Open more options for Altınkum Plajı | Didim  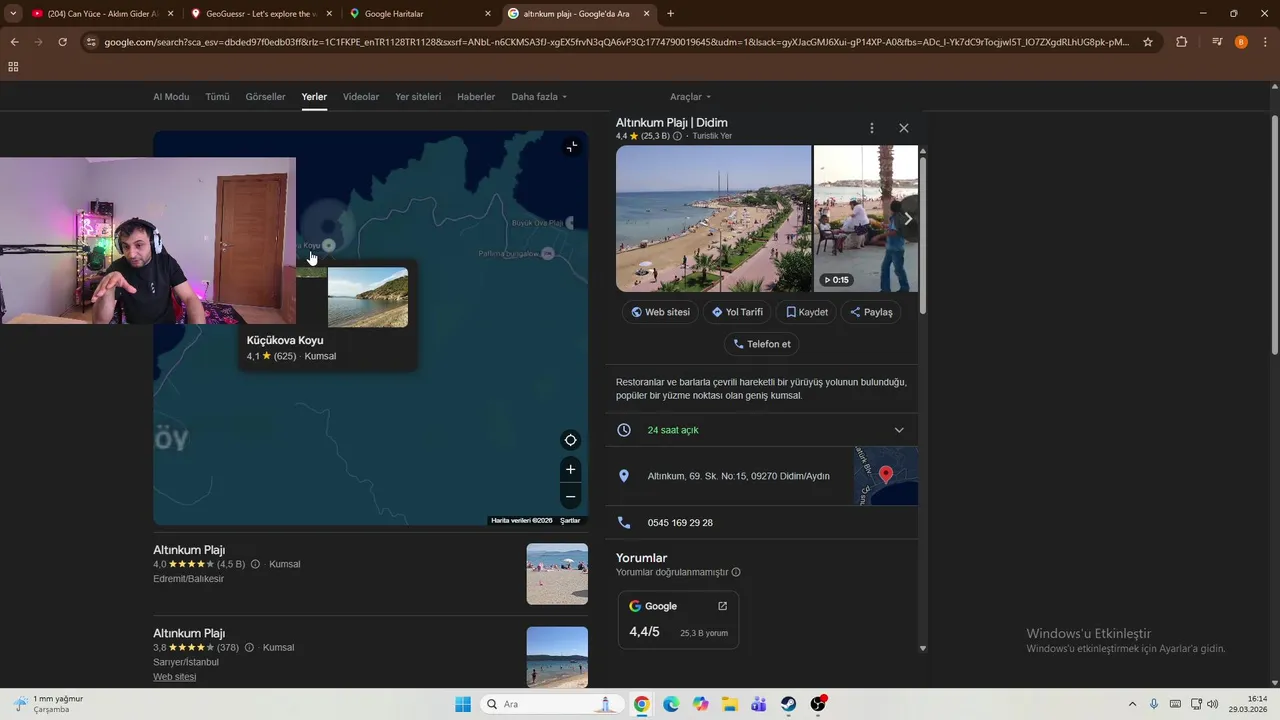871,128
